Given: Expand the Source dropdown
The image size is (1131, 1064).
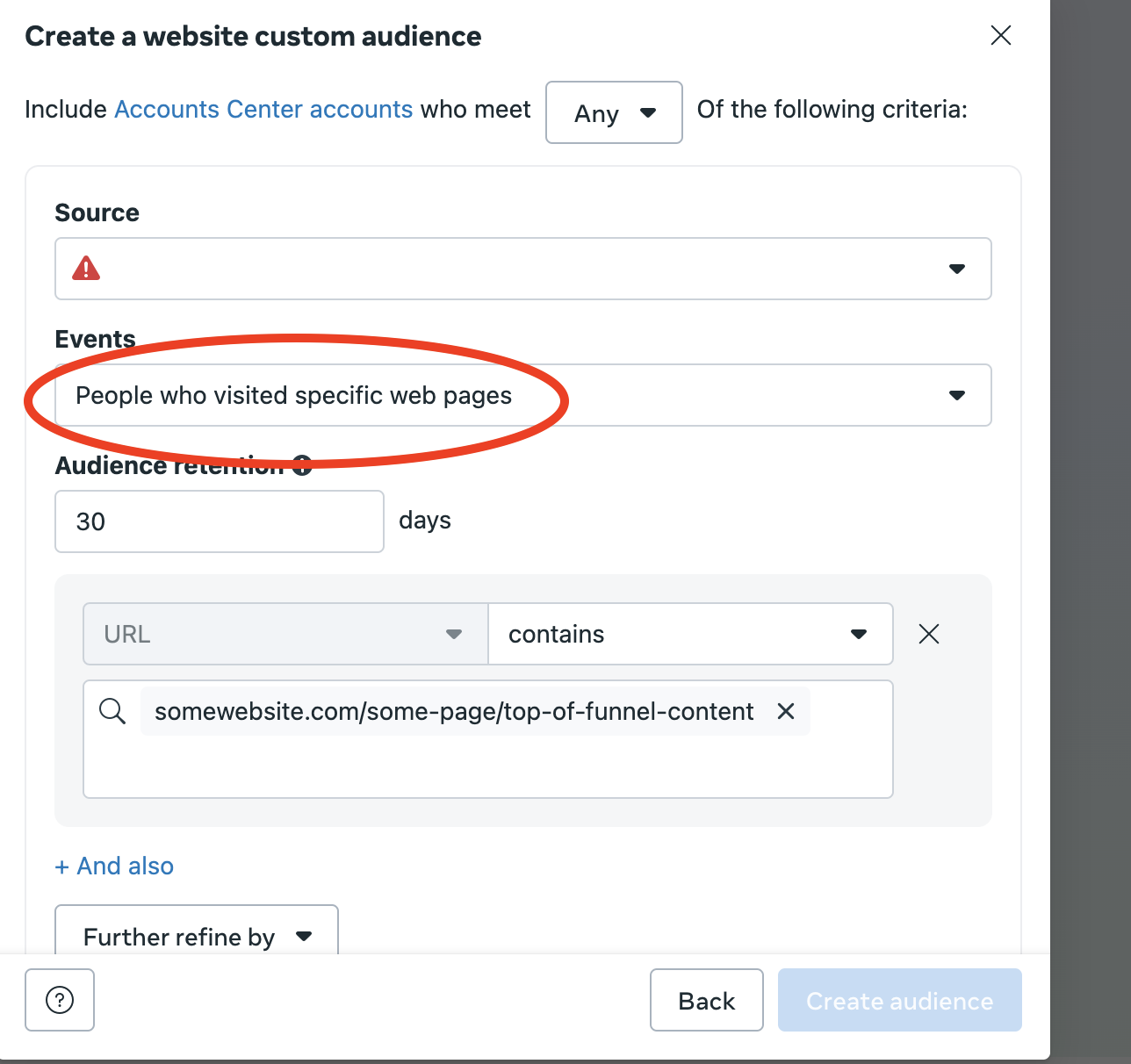Looking at the screenshot, I should pos(522,269).
